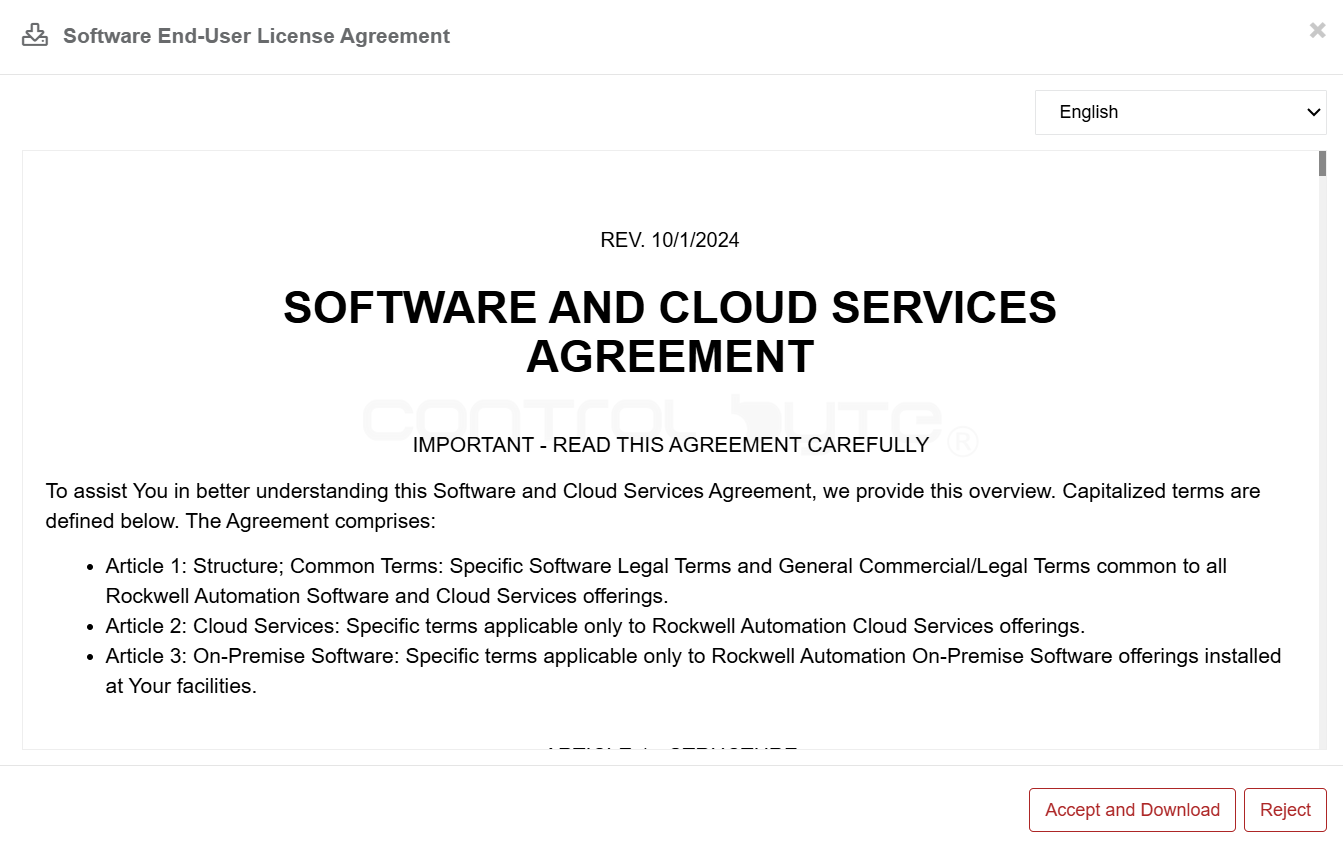The width and height of the screenshot is (1343, 853).
Task: Click the 'Software End-User License Agreement' title
Action: (x=256, y=36)
